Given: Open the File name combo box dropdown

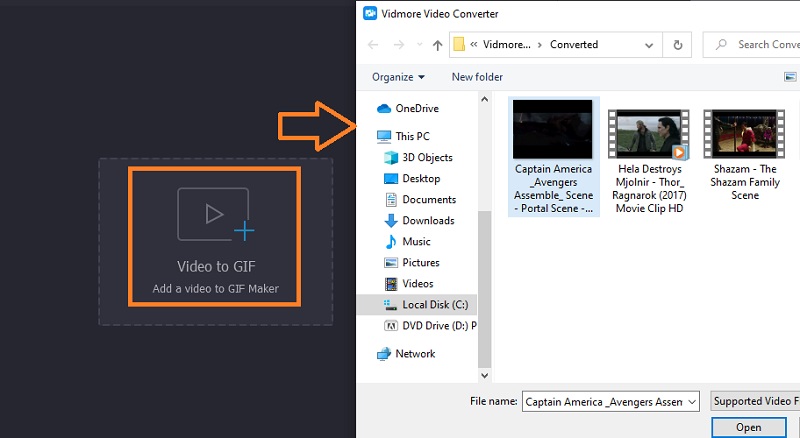Looking at the screenshot, I should [691, 402].
